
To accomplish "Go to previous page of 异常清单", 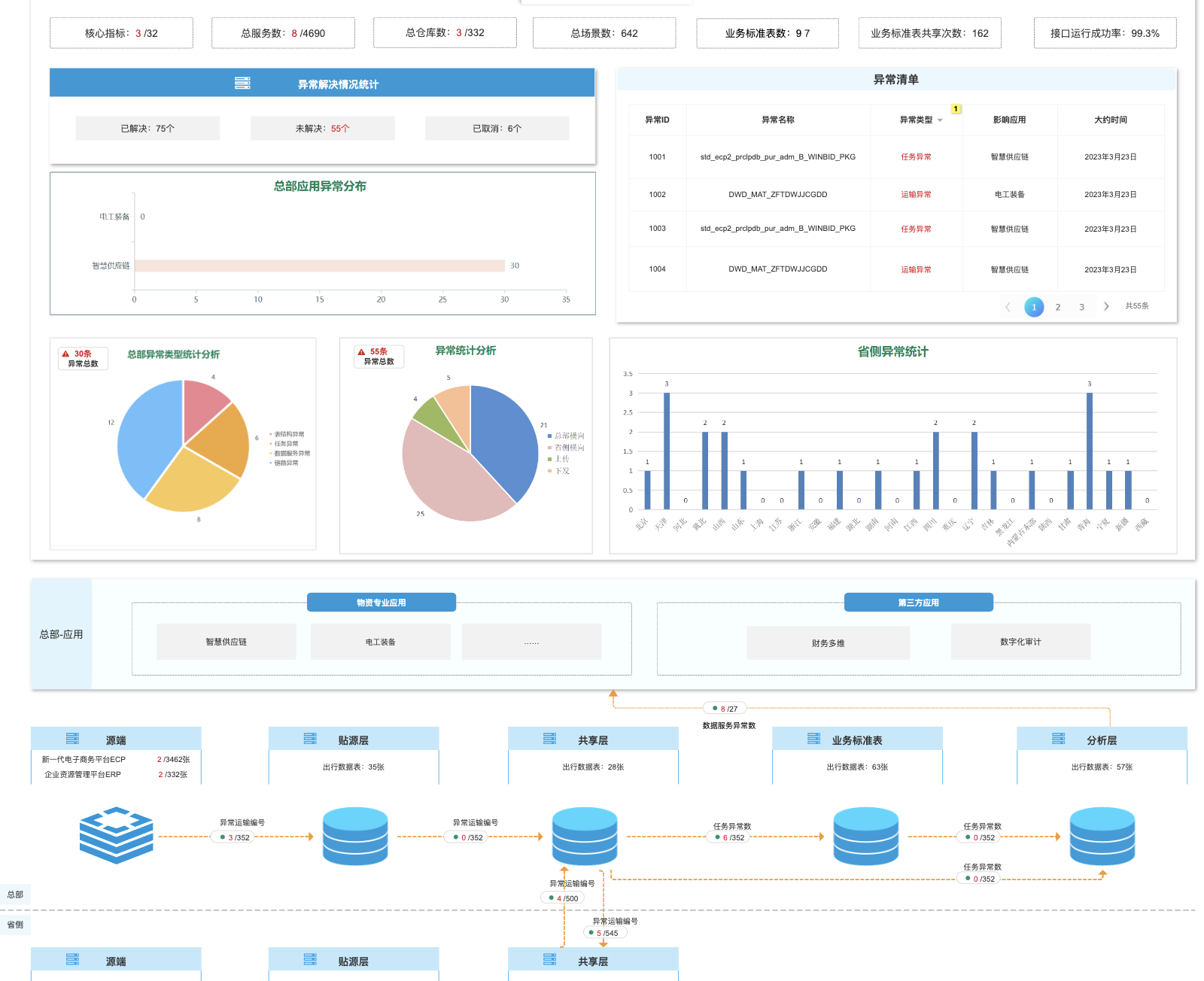I will pyautogui.click(x=1008, y=307).
